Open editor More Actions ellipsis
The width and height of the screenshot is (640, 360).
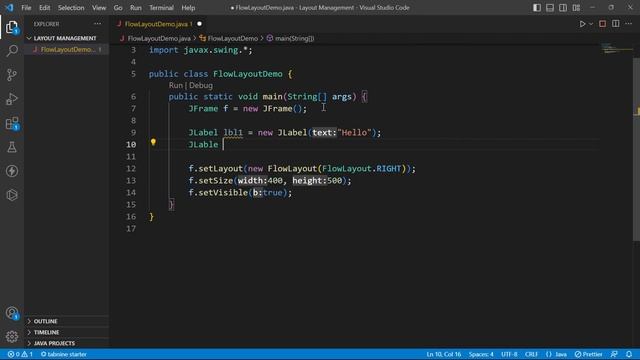click(x=629, y=24)
